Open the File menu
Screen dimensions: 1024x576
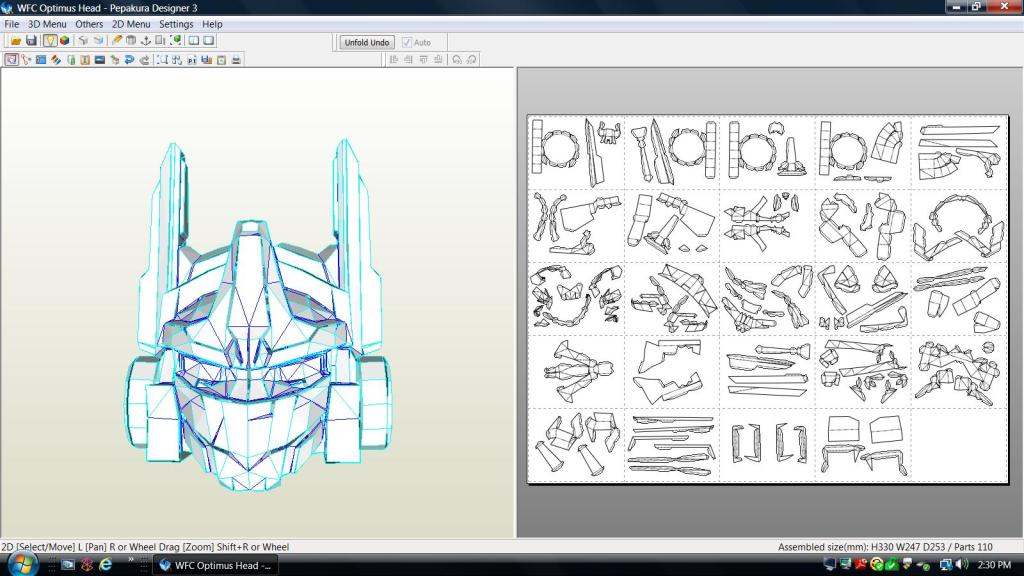12,24
